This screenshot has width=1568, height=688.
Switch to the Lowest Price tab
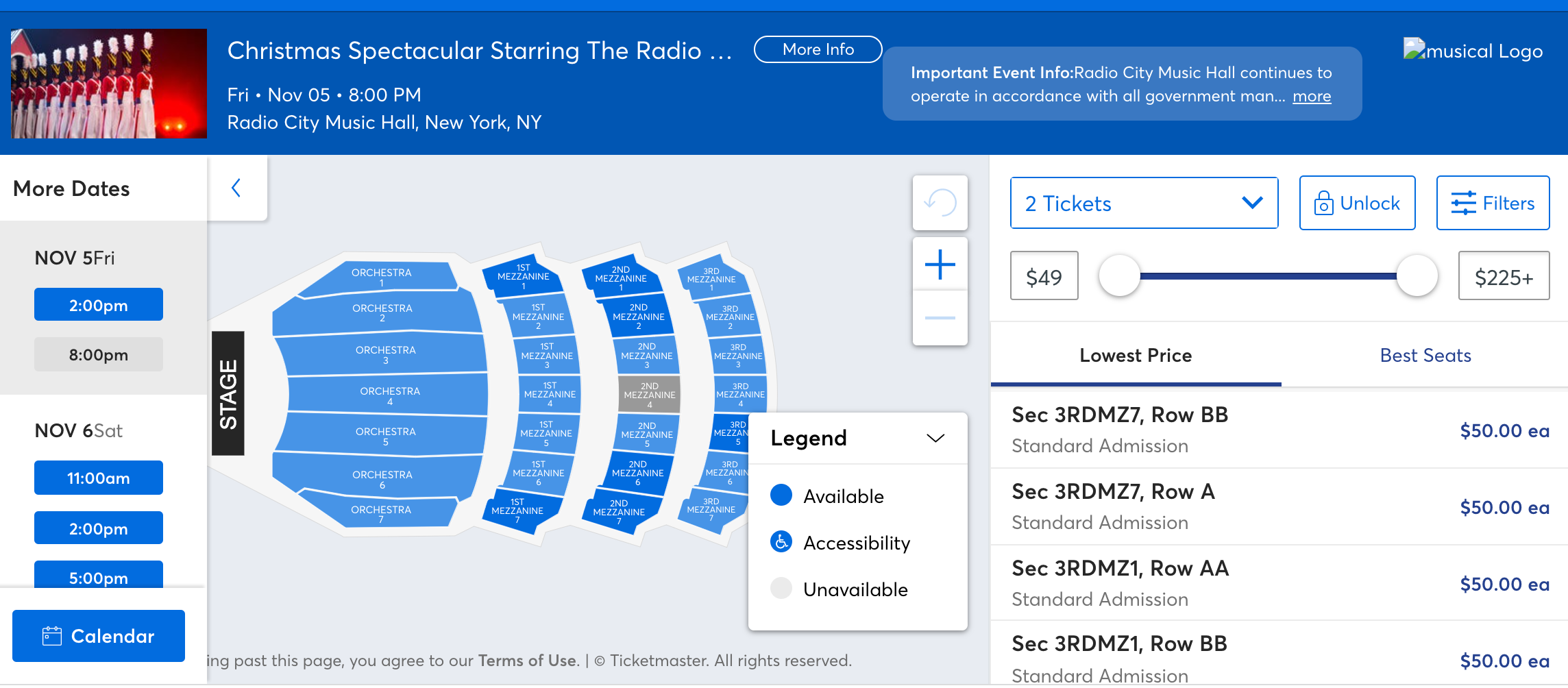(1136, 355)
